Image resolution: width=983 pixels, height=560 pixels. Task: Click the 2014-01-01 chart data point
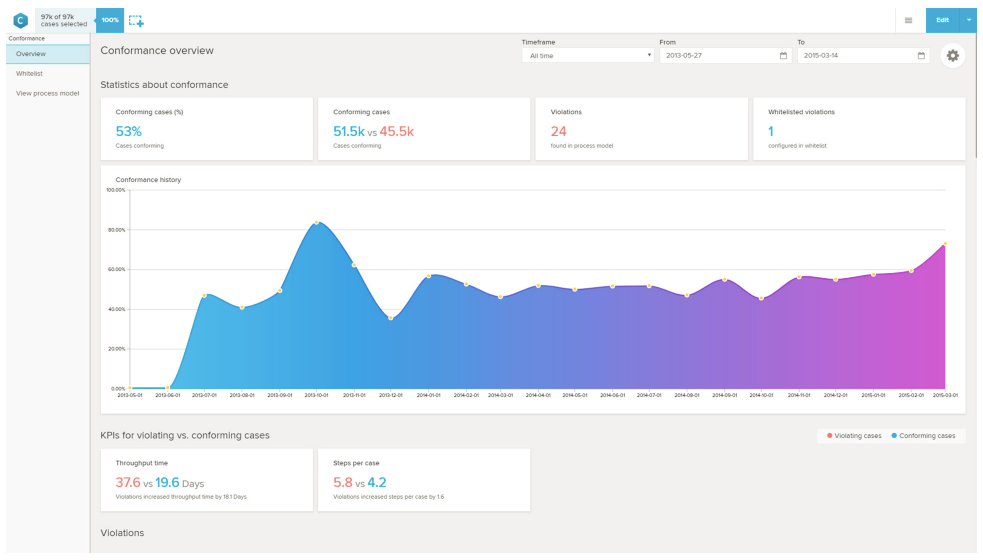coord(428,276)
